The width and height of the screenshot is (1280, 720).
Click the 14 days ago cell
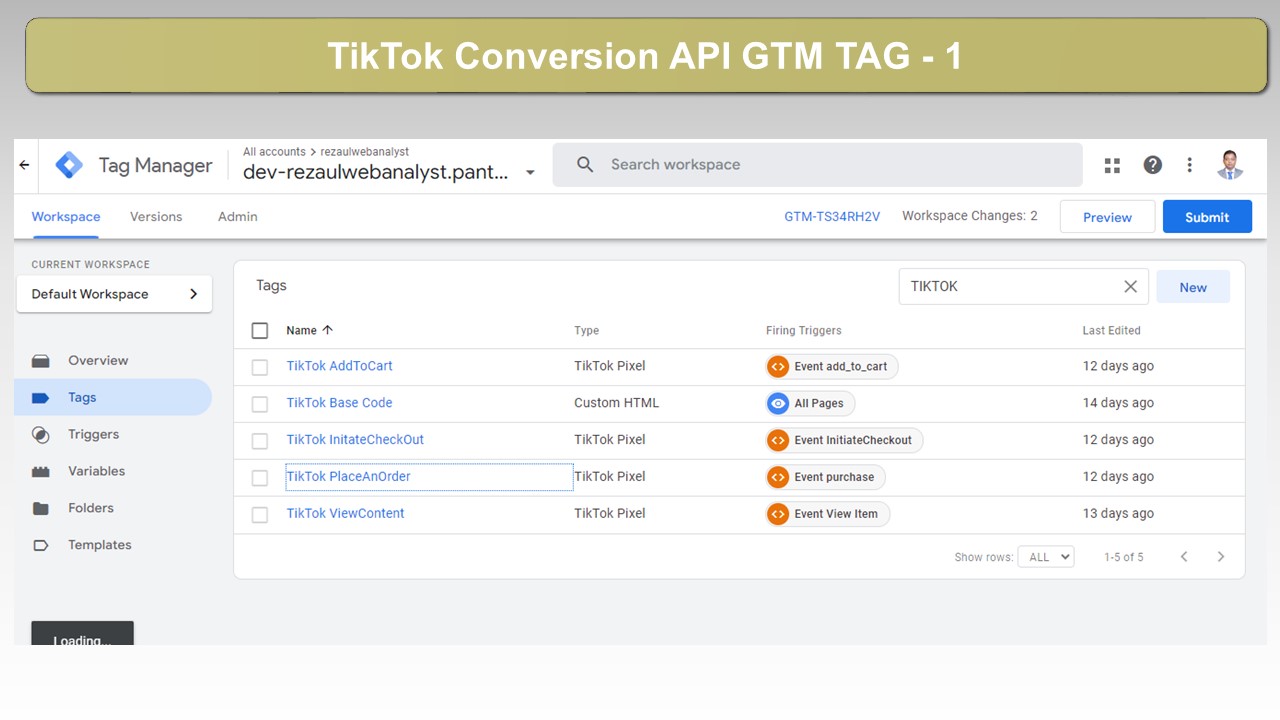[x=1118, y=403]
